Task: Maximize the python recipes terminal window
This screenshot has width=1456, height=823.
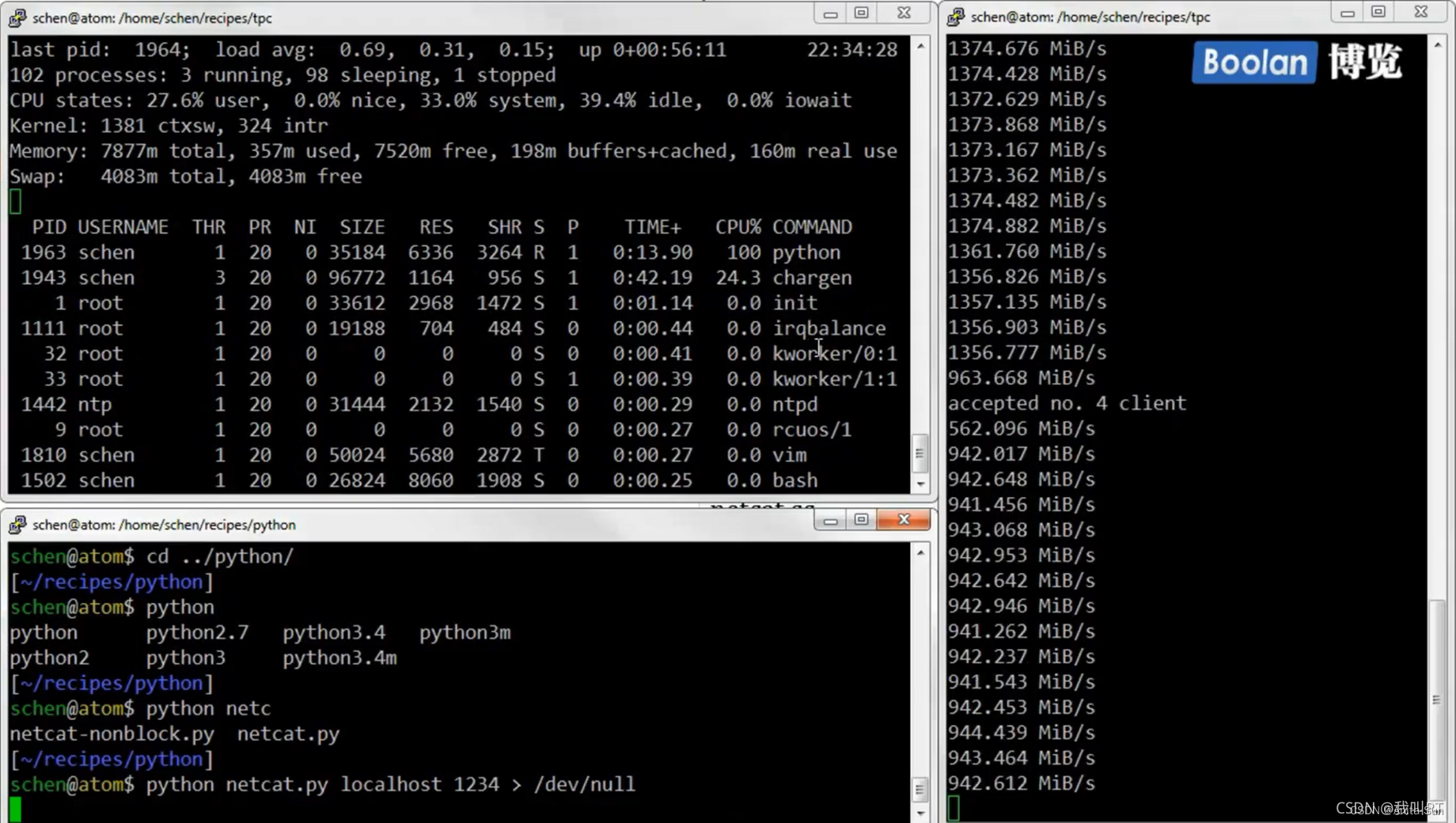Action: click(x=862, y=520)
